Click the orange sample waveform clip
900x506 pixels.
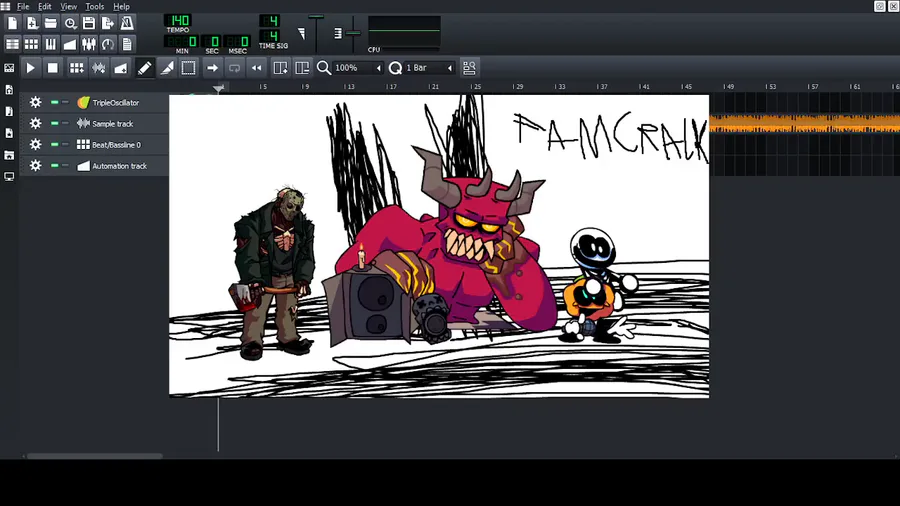tap(805, 123)
